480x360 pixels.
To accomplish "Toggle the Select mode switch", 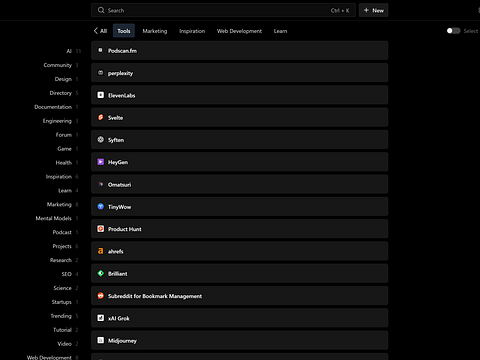I will coord(453,31).
